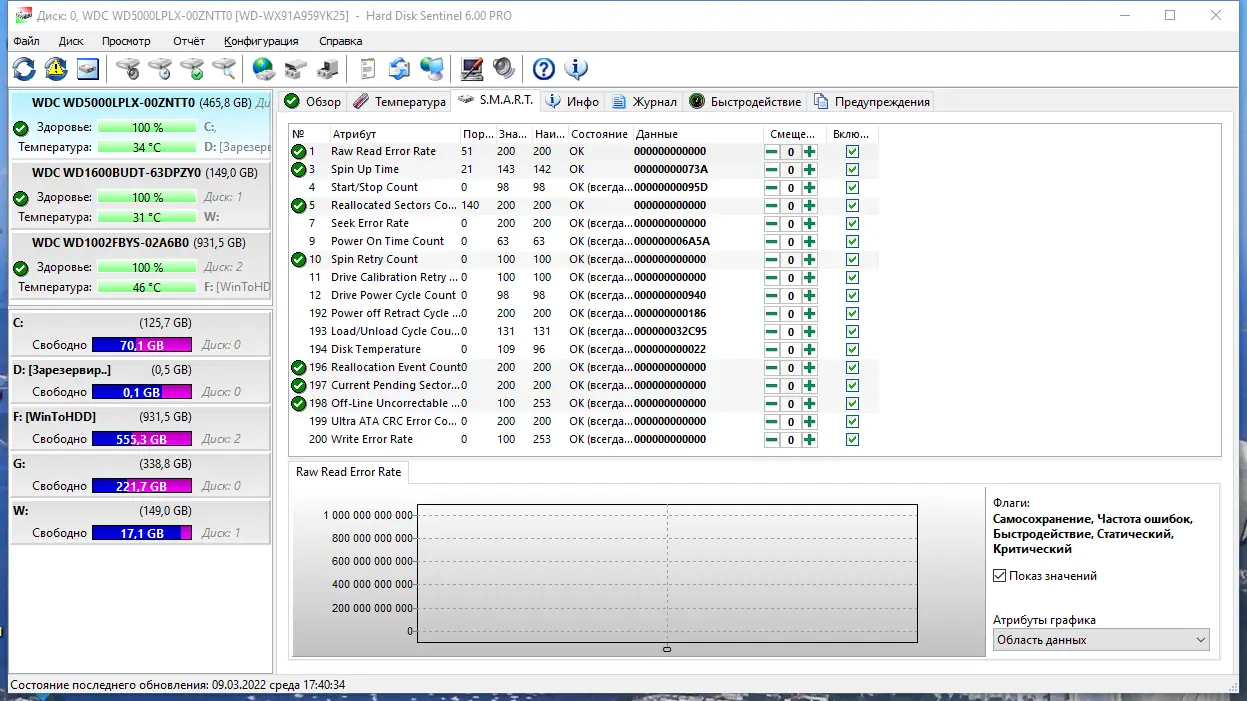Screen dimensions: 1247x701
Task: Click the plus offset button for Drive Power Cycle Count
Action: (809, 296)
